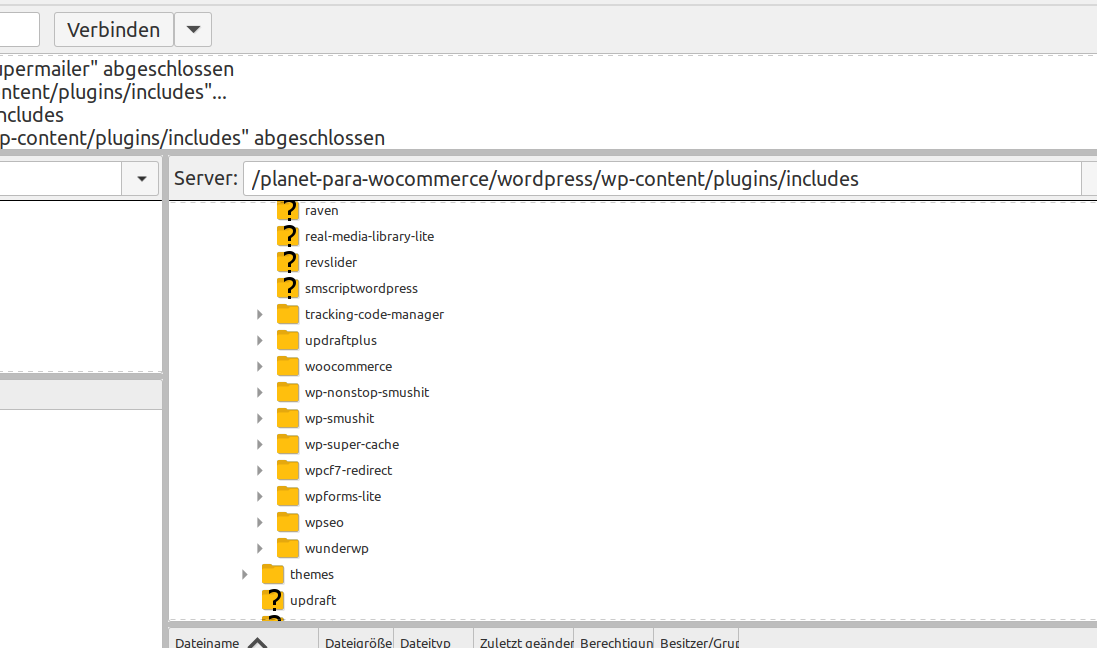Select the raven folder name

[321, 210]
